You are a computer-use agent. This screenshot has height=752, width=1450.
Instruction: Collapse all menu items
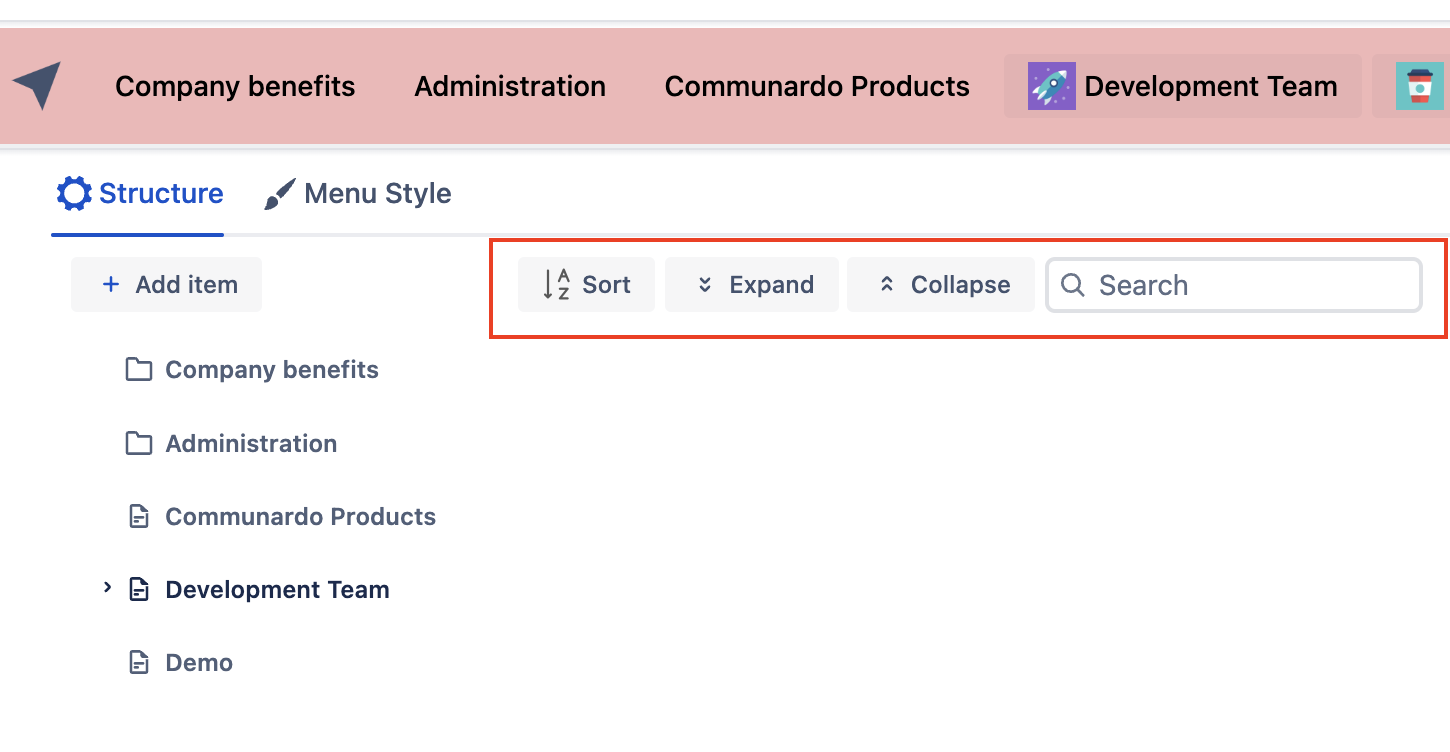[x=941, y=285]
